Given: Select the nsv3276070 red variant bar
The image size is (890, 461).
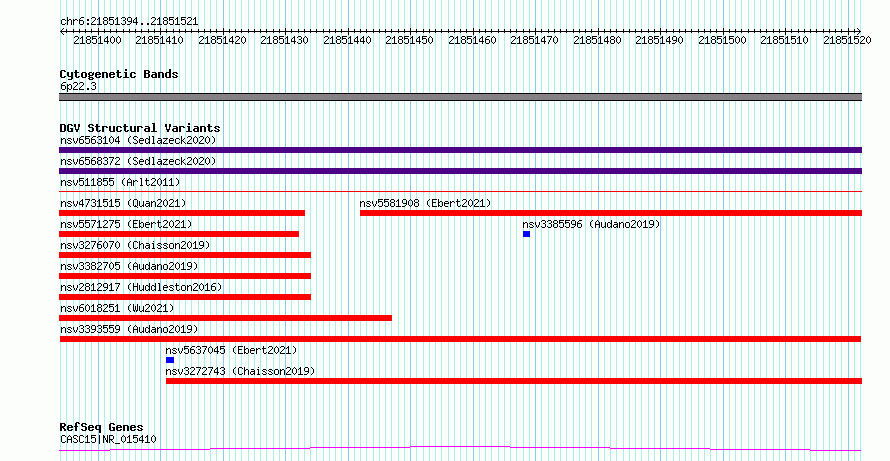Looking at the screenshot, I should click(185, 255).
